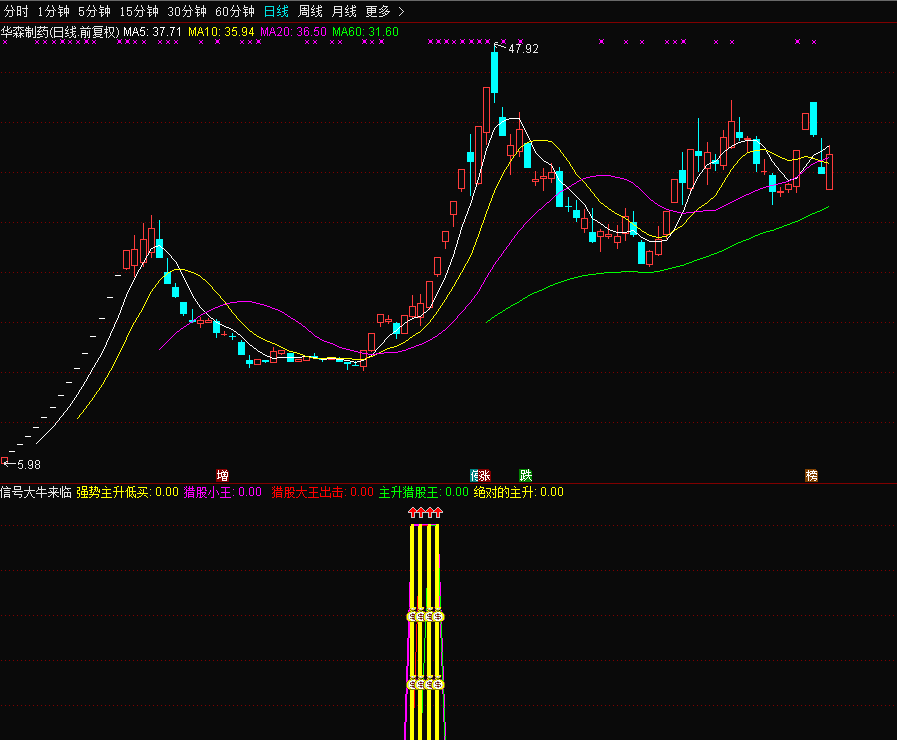Click the MA10: 35.94 indicator label
The height and width of the screenshot is (740, 897).
tap(221, 32)
